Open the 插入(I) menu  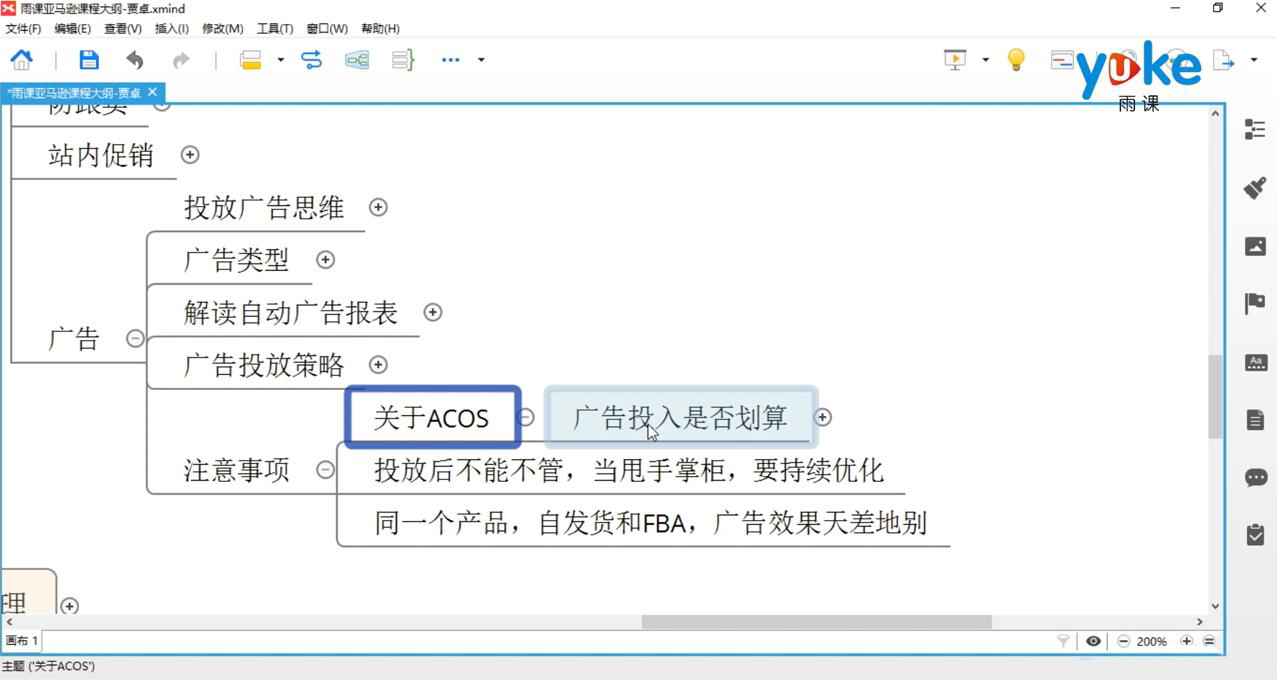(172, 29)
